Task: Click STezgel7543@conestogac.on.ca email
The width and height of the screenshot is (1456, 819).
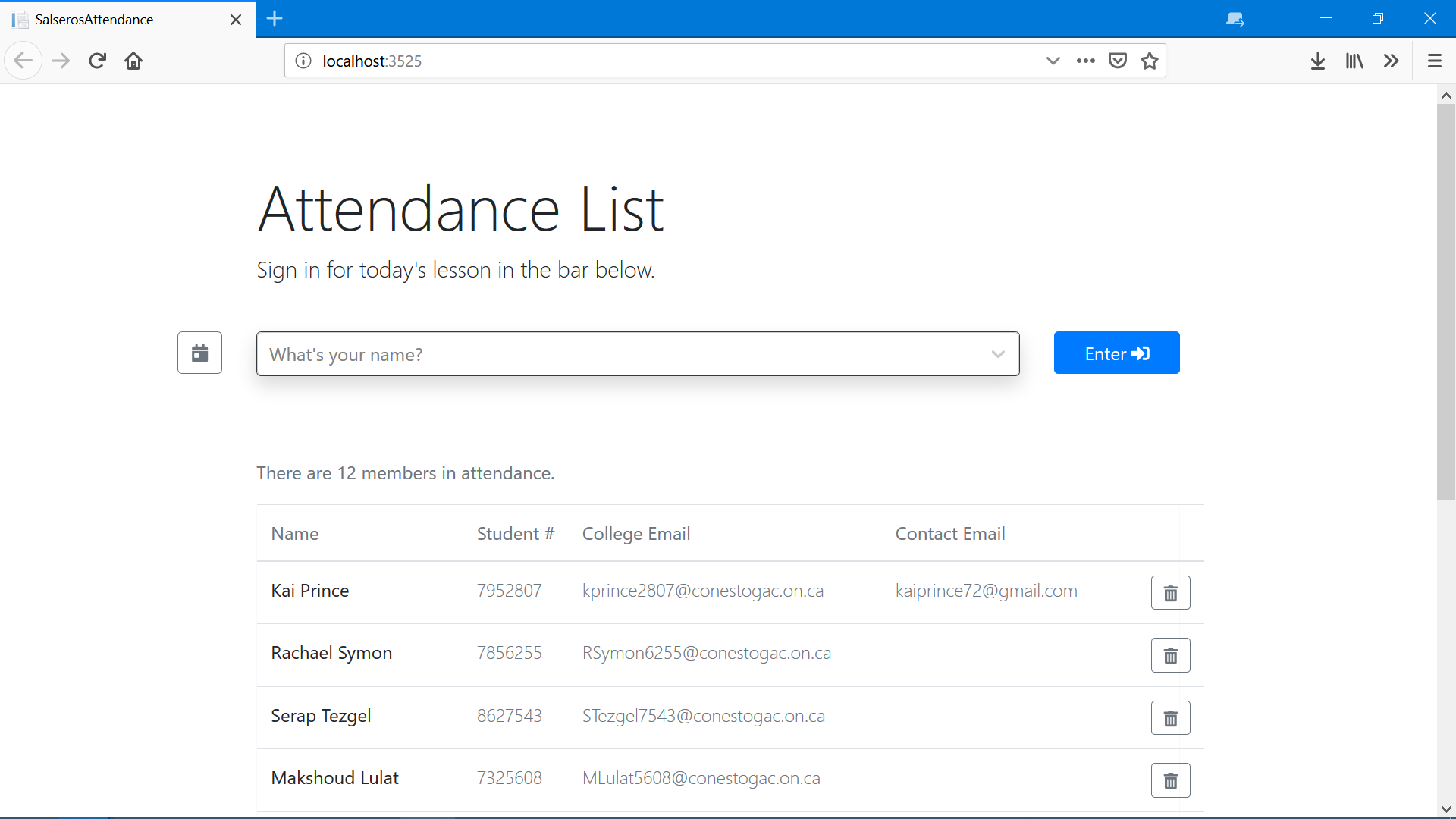Action: [704, 716]
